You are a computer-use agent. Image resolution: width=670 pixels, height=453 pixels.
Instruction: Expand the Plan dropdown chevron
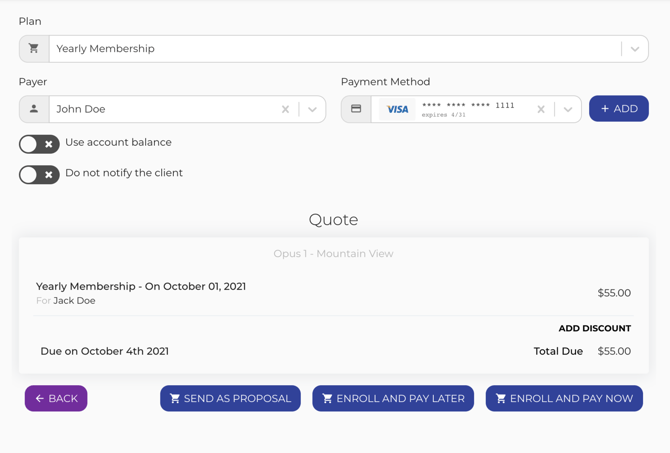[635, 49]
